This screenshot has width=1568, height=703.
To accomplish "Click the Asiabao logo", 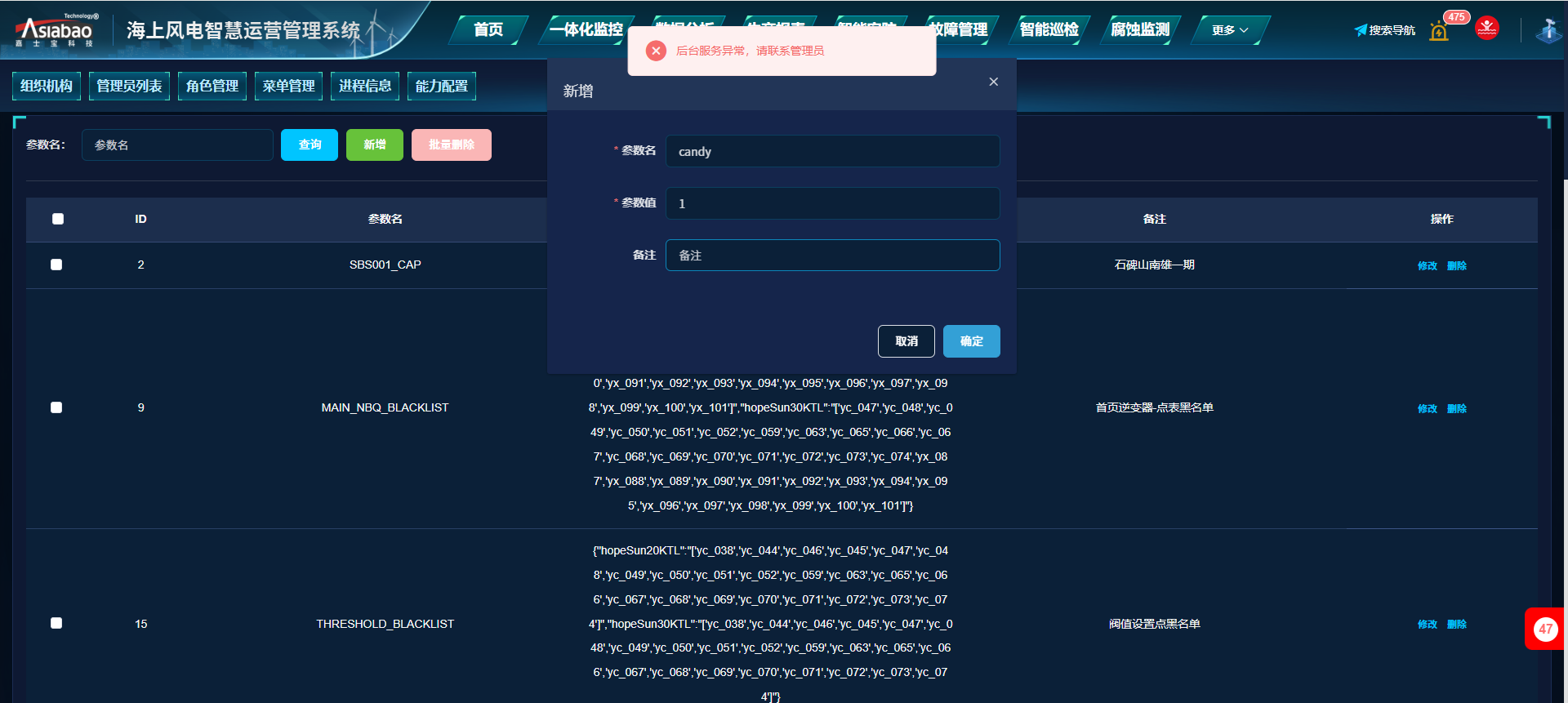I will click(56, 31).
